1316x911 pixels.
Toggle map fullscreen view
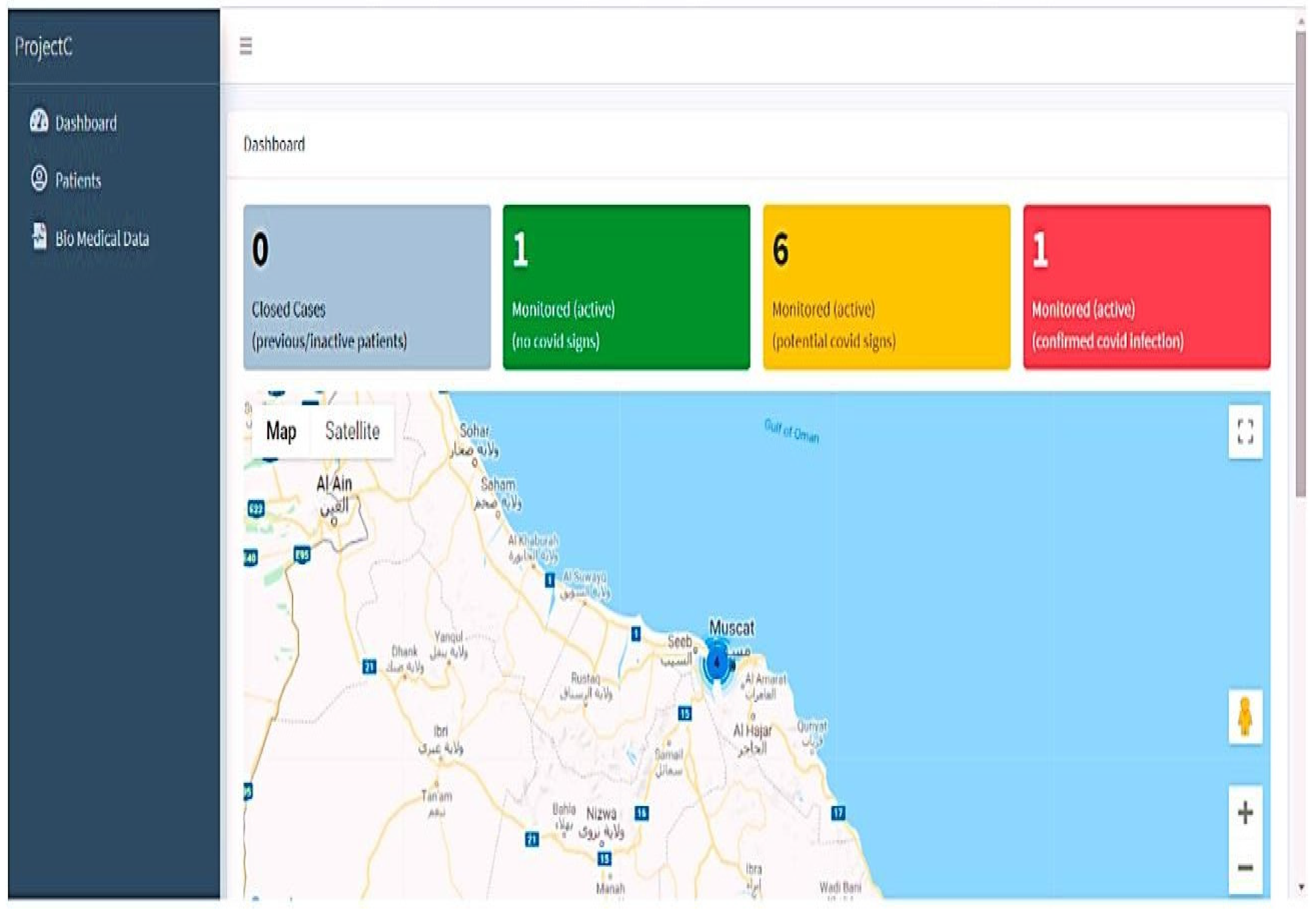point(1245,431)
